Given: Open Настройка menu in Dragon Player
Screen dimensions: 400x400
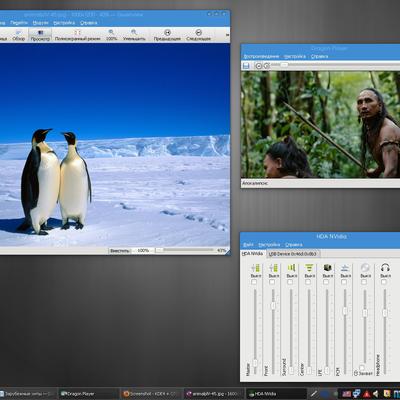Looking at the screenshot, I should click(295, 56).
